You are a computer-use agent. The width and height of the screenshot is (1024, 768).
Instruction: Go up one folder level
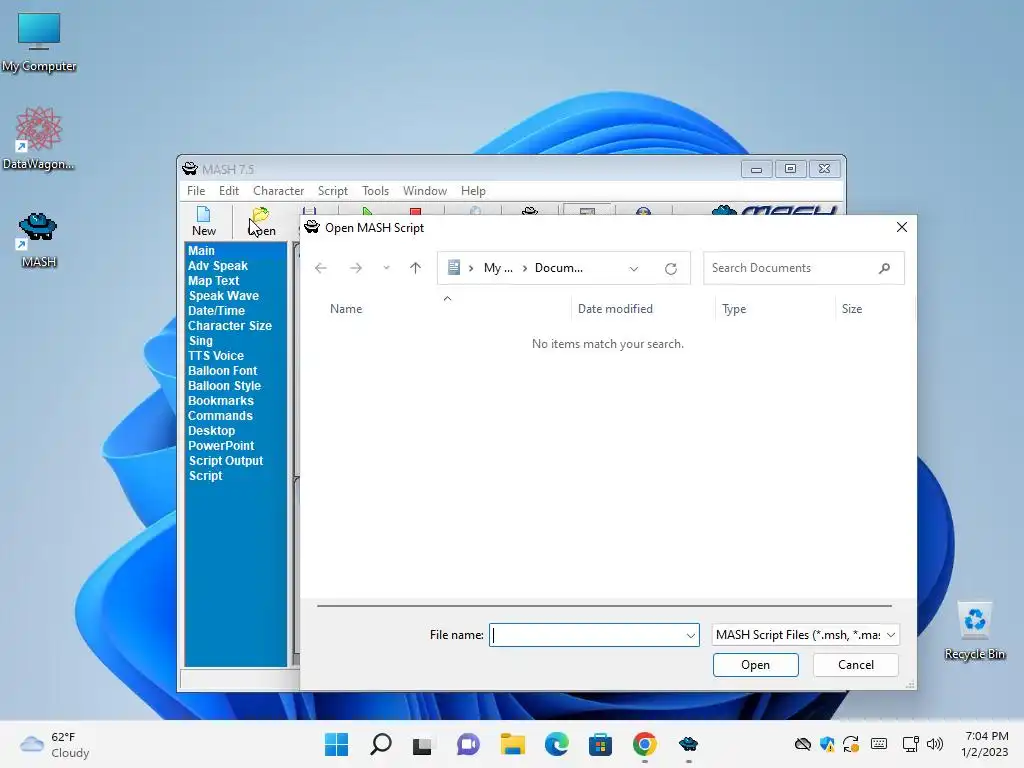pos(415,268)
